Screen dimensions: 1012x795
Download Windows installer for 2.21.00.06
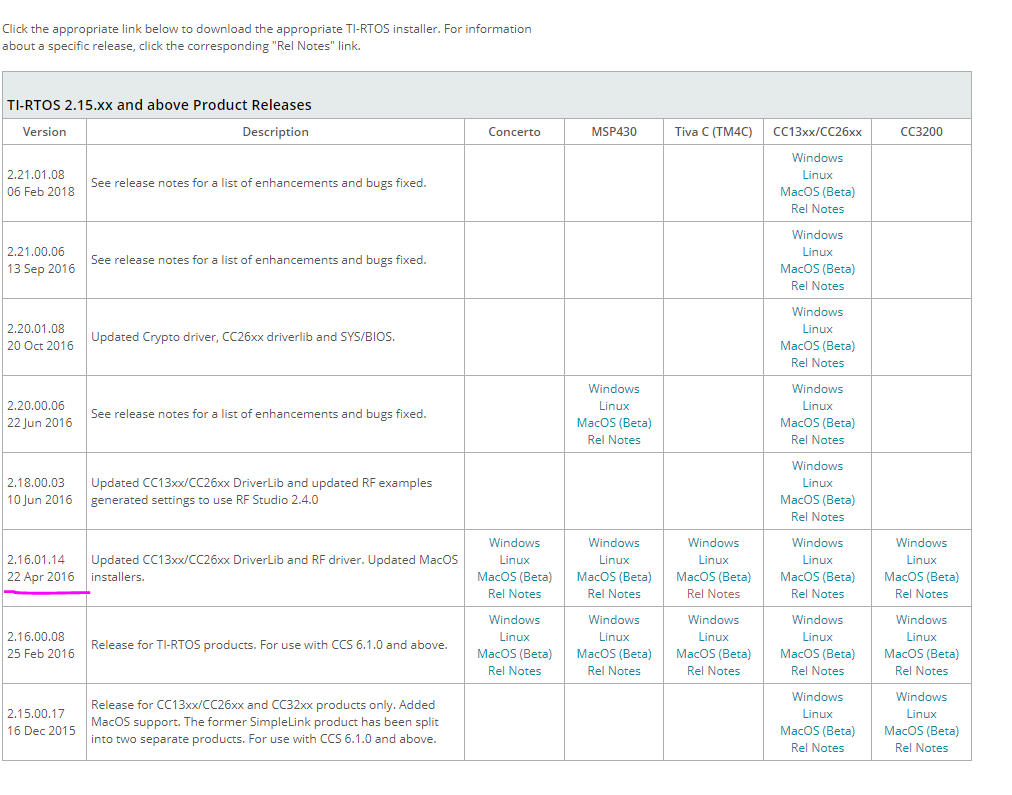817,235
